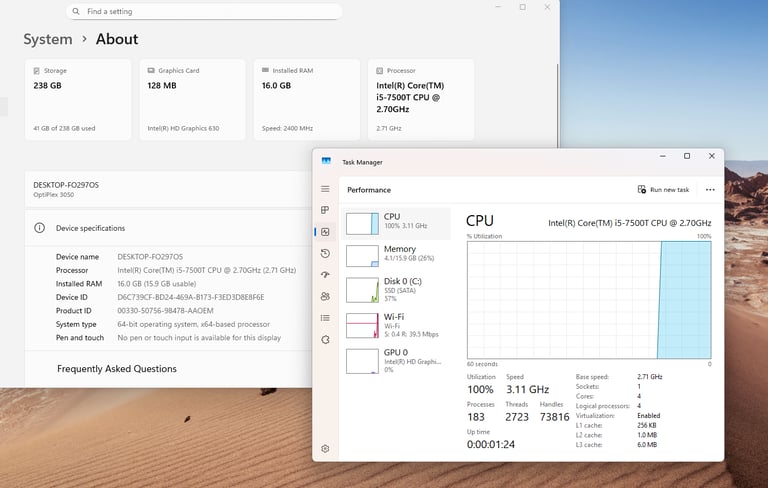Image resolution: width=768 pixels, height=488 pixels.
Task: Click Run new task button
Action: pyautogui.click(x=663, y=190)
